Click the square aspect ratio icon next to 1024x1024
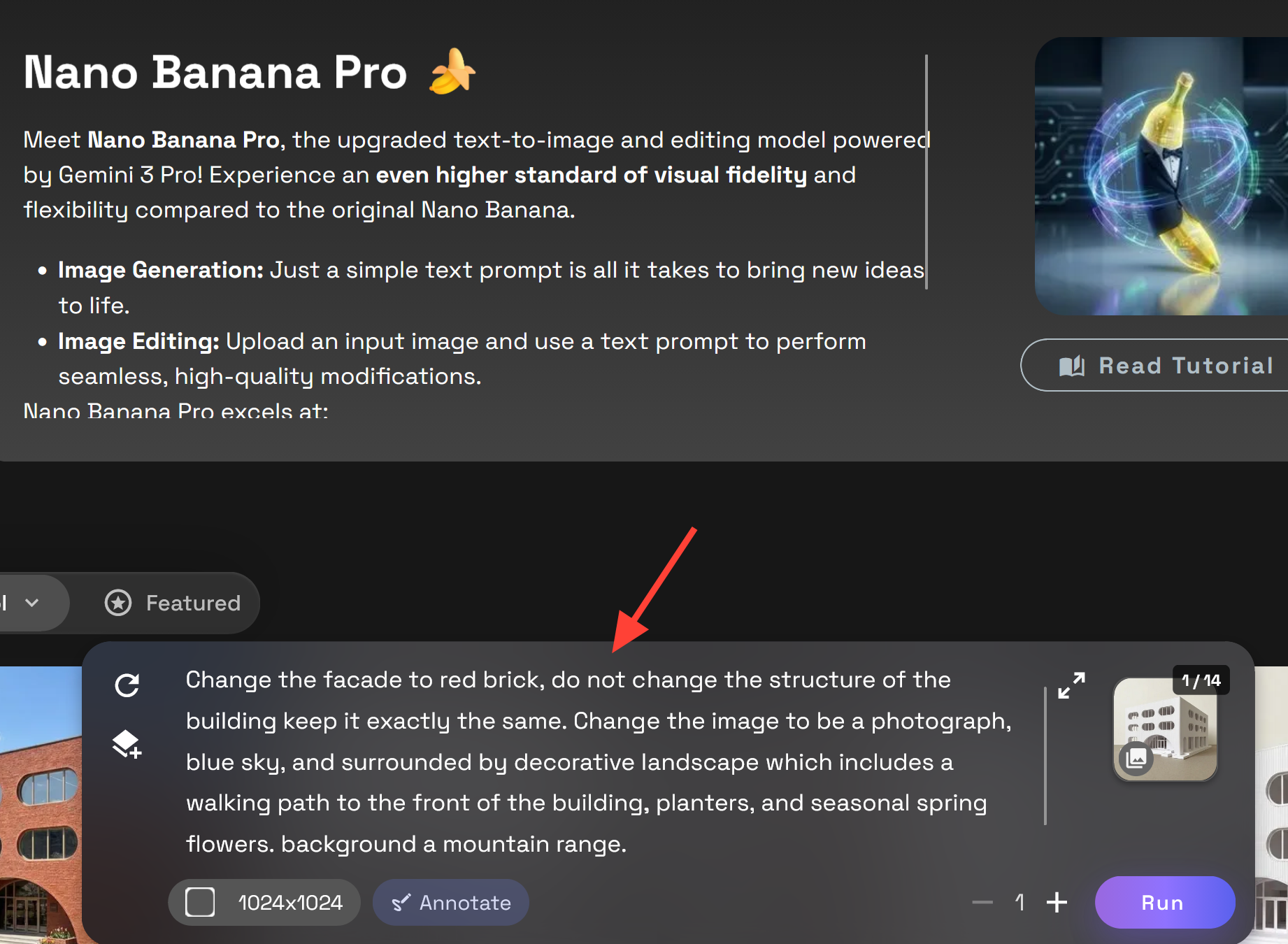Screen dimensions: 1288x944 click(200, 902)
